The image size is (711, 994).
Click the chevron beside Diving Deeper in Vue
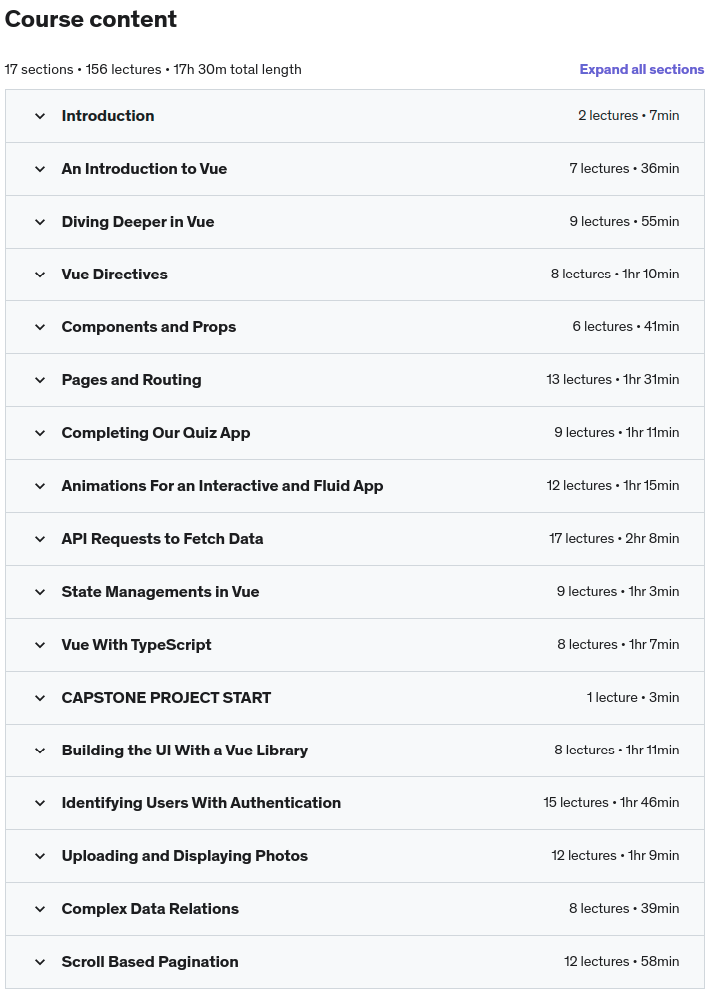click(x=40, y=222)
